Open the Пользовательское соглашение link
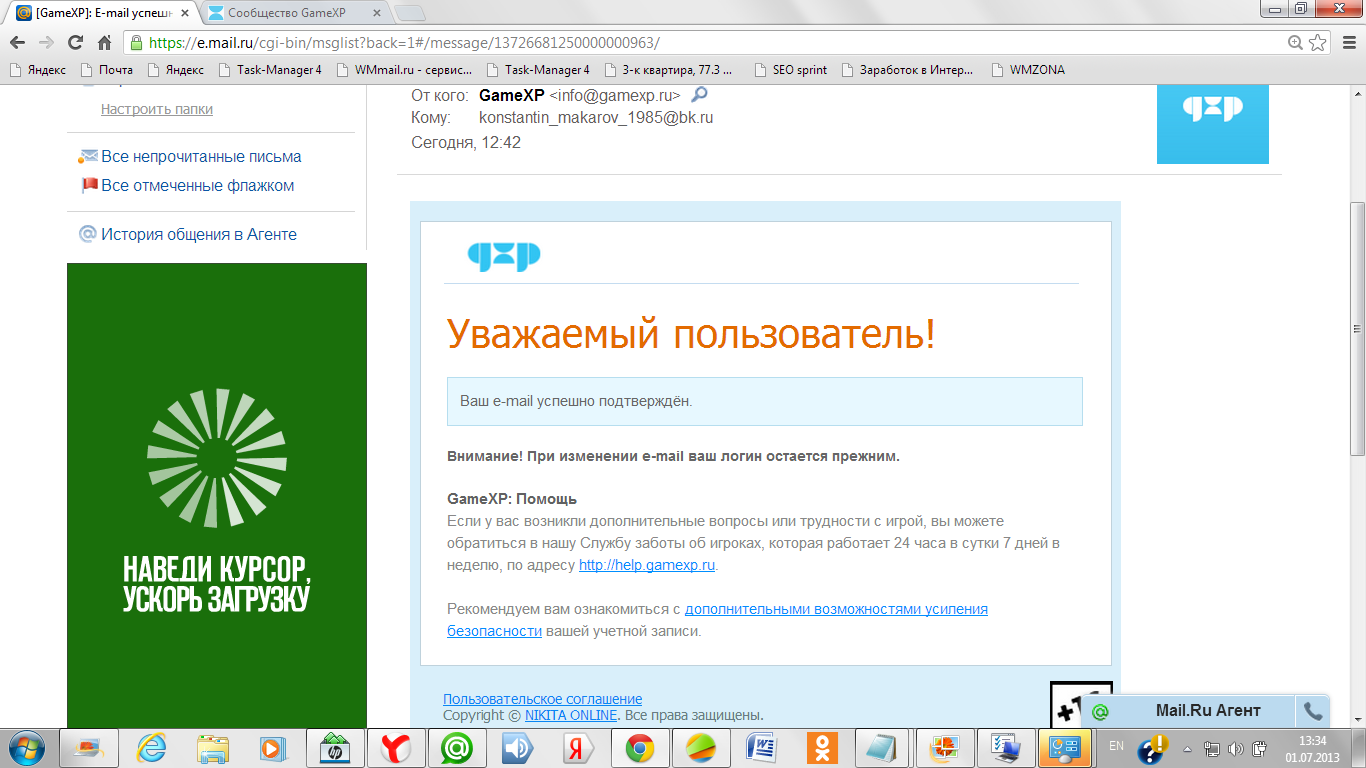This screenshot has height=768, width=1366. (x=542, y=699)
